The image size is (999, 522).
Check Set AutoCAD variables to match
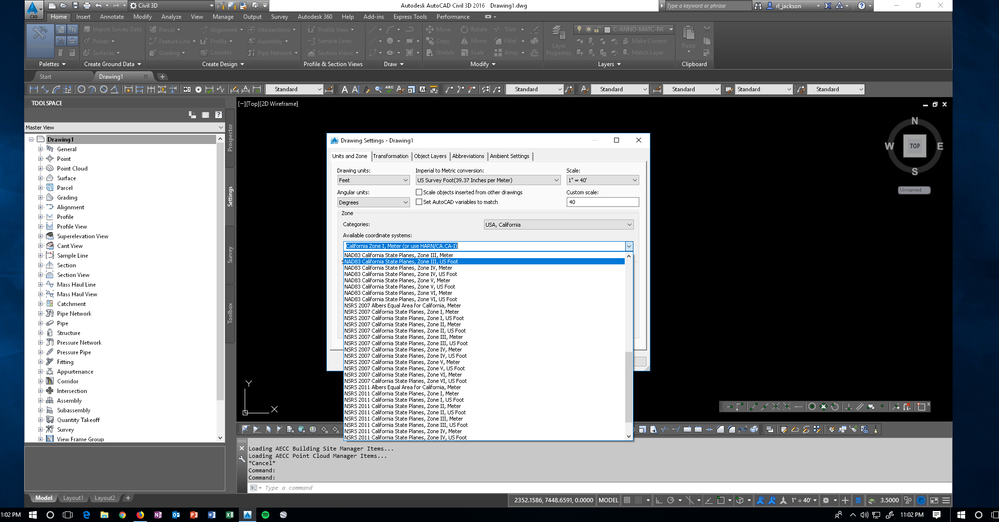pyautogui.click(x=419, y=201)
